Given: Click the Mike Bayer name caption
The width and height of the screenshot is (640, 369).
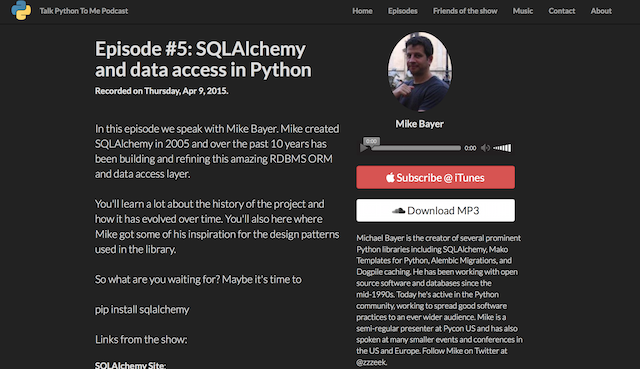Looking at the screenshot, I should 420,124.
